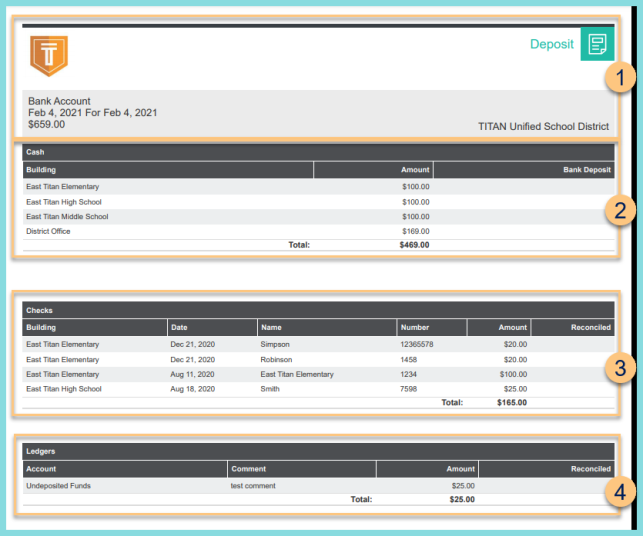Click the Account column header
This screenshot has width=643, height=536.
[x=125, y=469]
